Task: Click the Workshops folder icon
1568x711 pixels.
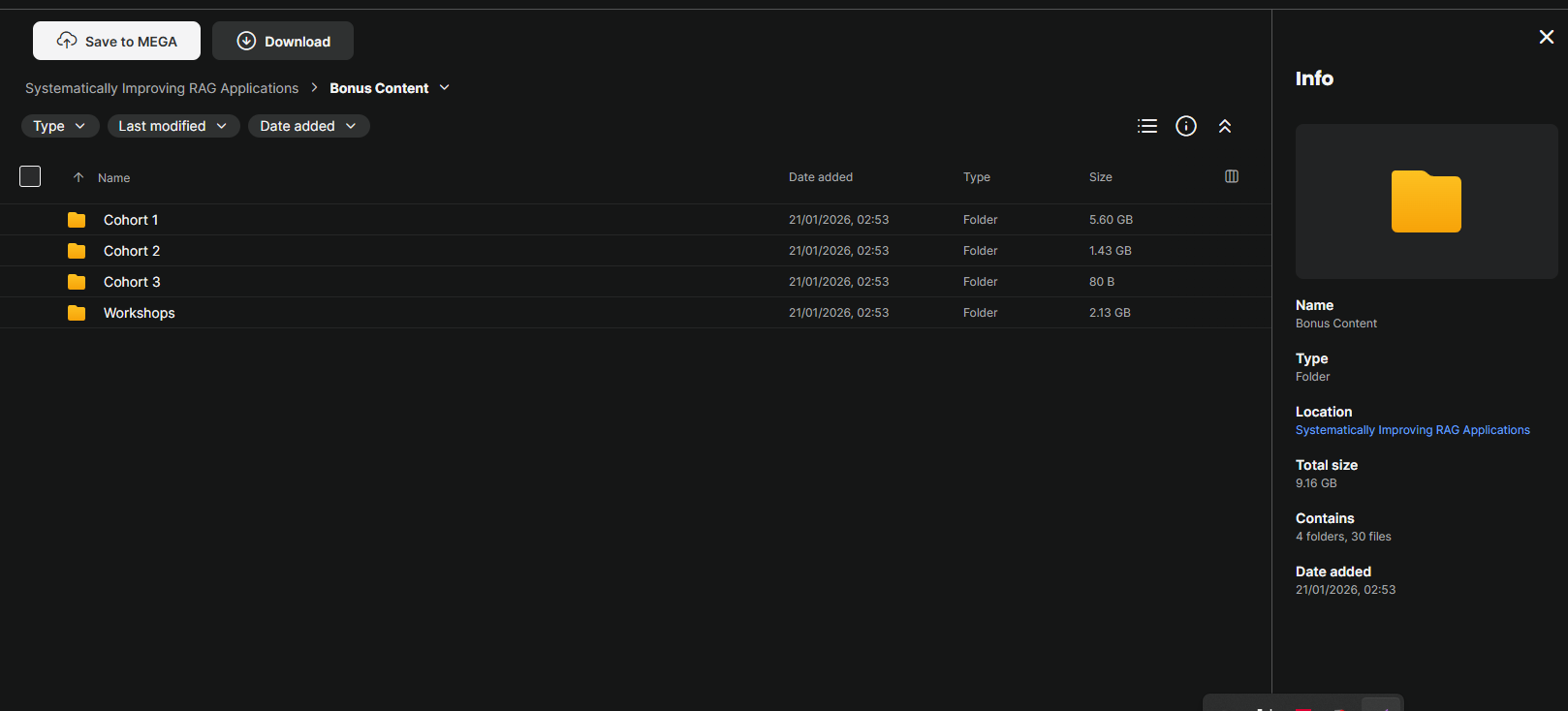Action: coord(77,313)
